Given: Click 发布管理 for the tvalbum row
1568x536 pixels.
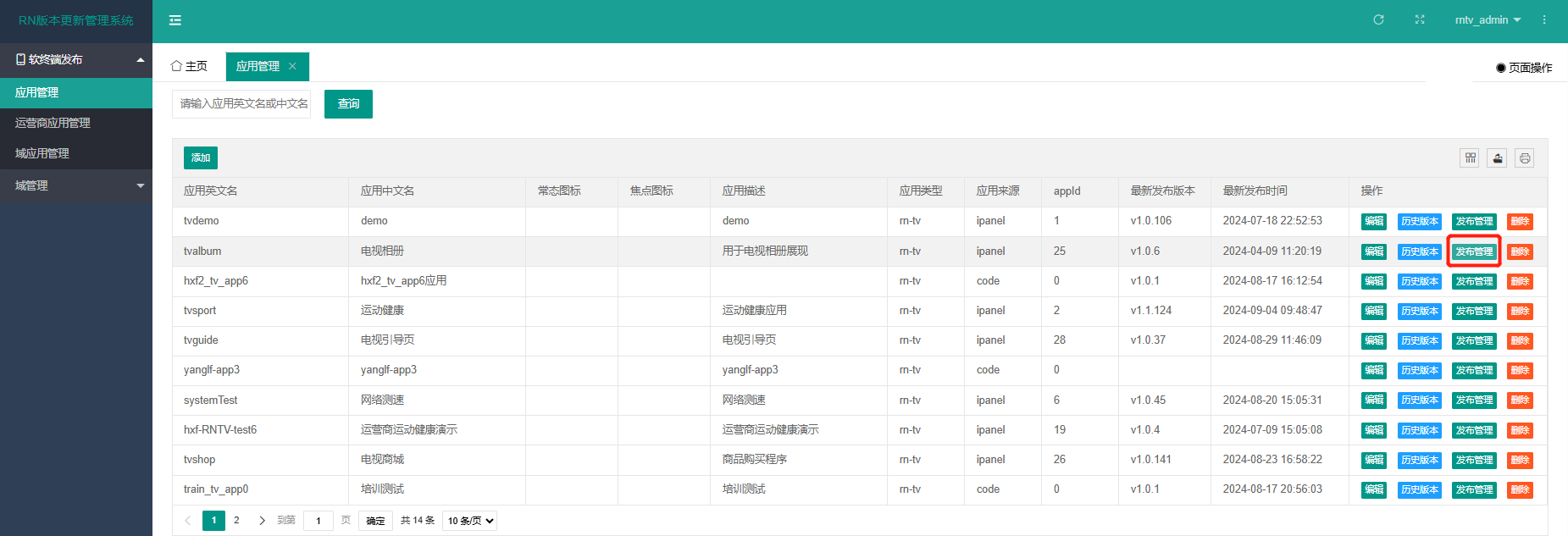Looking at the screenshot, I should tap(1474, 251).
